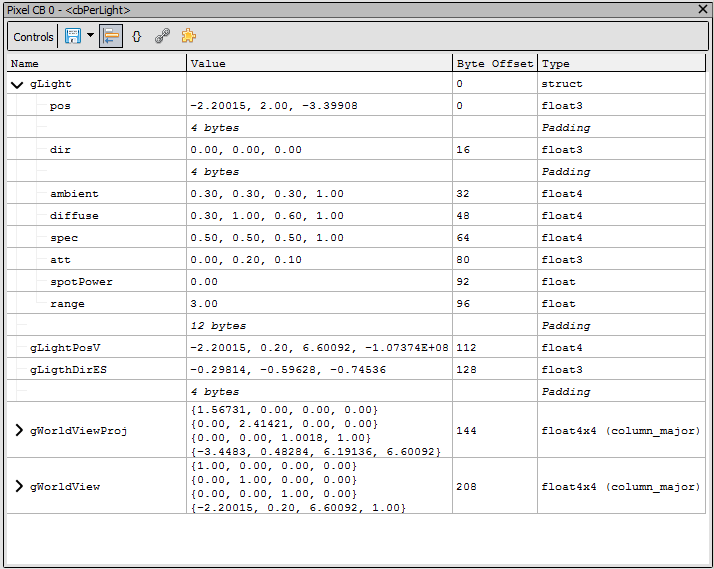The height and width of the screenshot is (569, 714).
Task: Click the yellow puzzle piece extension icon
Action: pos(189,36)
